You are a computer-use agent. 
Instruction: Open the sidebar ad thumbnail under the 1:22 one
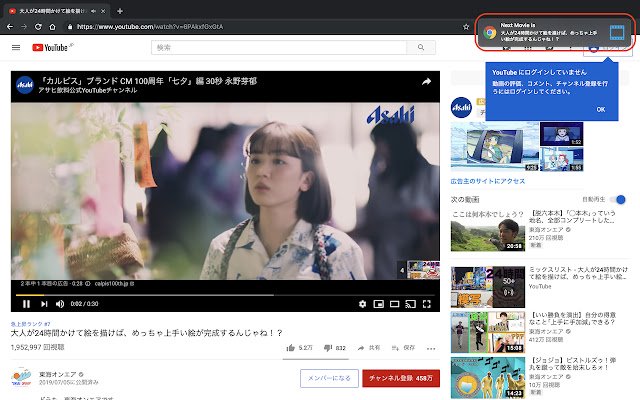point(562,159)
